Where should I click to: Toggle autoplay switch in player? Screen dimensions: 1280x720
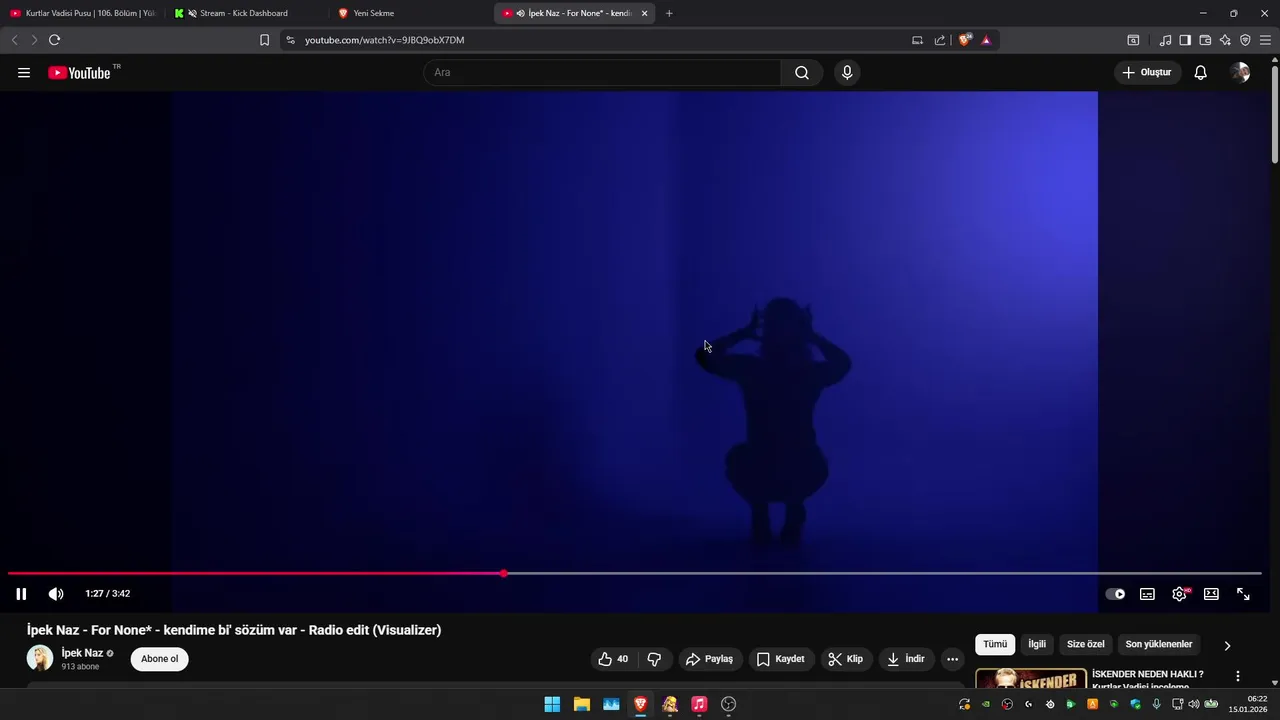coord(1115,594)
